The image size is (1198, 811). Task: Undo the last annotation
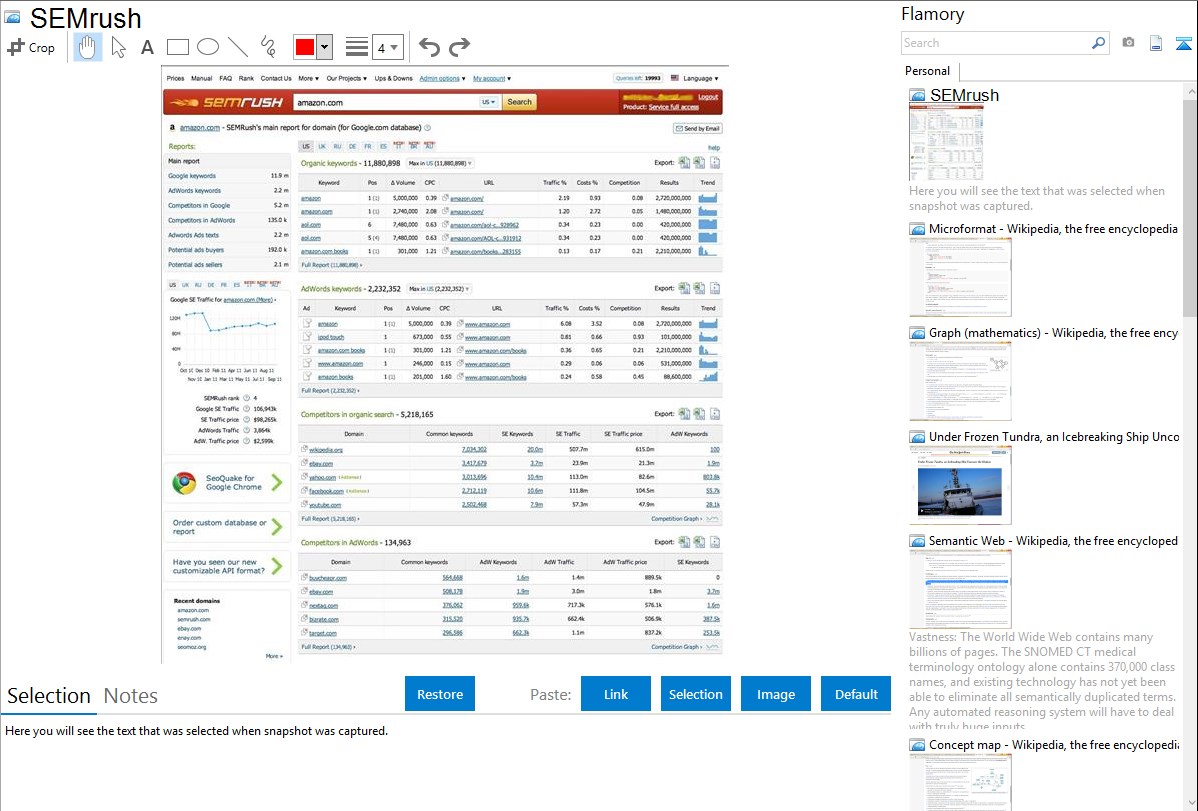[429, 47]
